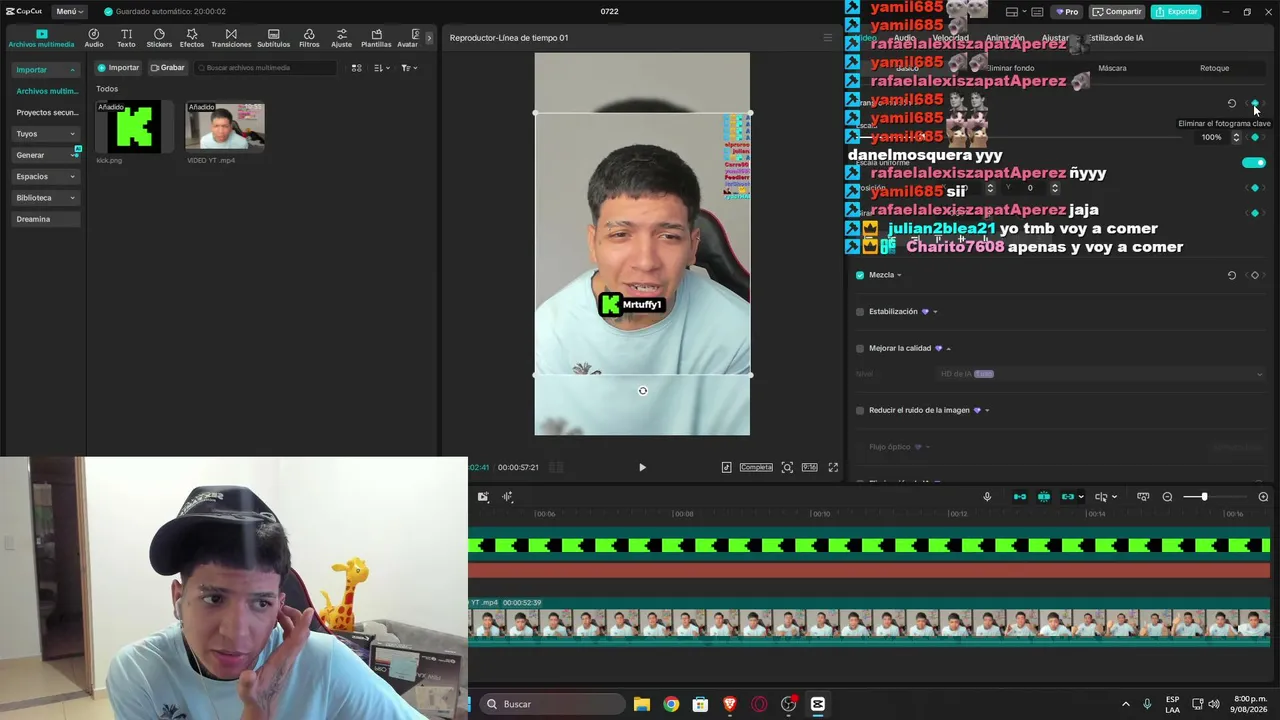Open the Transiciones panel

231,38
